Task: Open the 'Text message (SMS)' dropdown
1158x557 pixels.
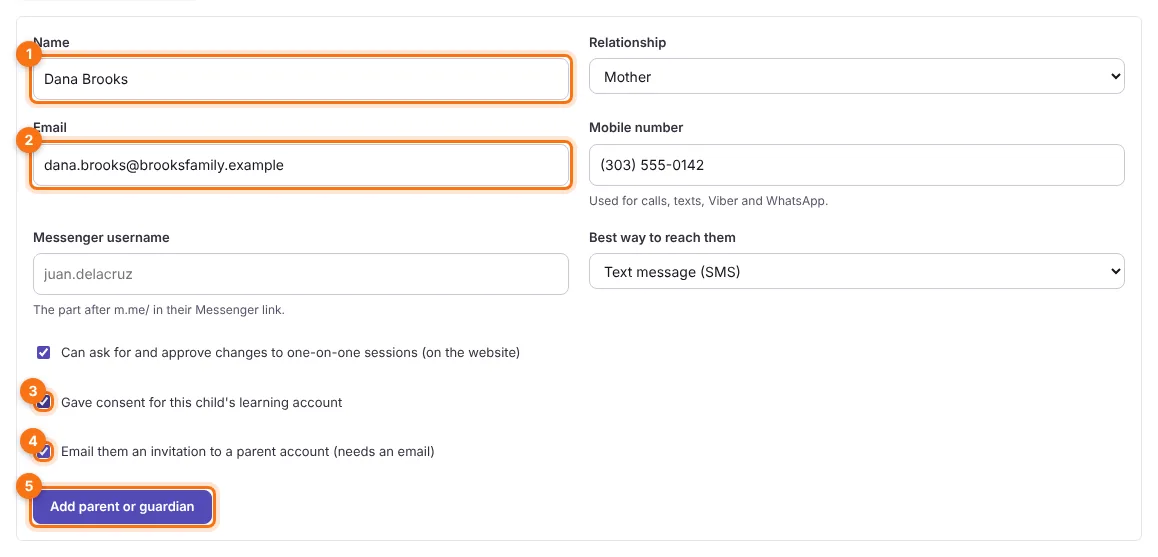Action: point(857,272)
